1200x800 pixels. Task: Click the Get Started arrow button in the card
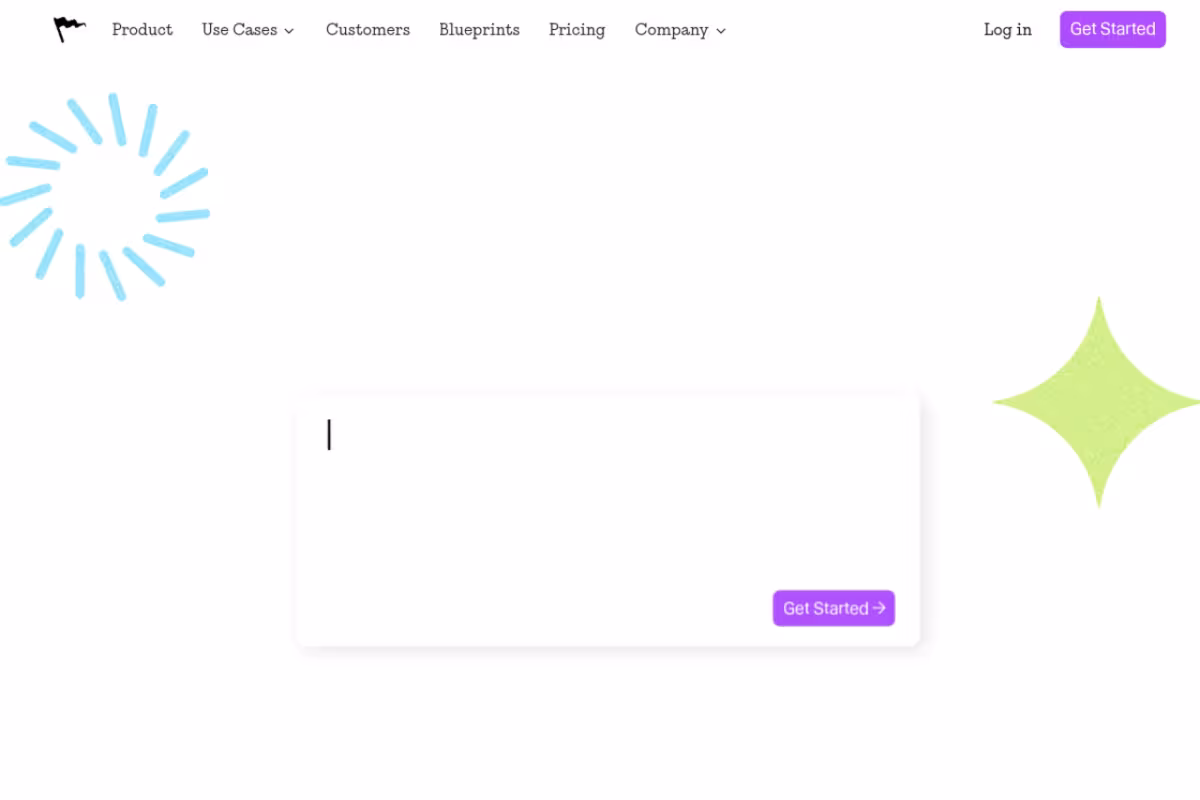coord(834,608)
